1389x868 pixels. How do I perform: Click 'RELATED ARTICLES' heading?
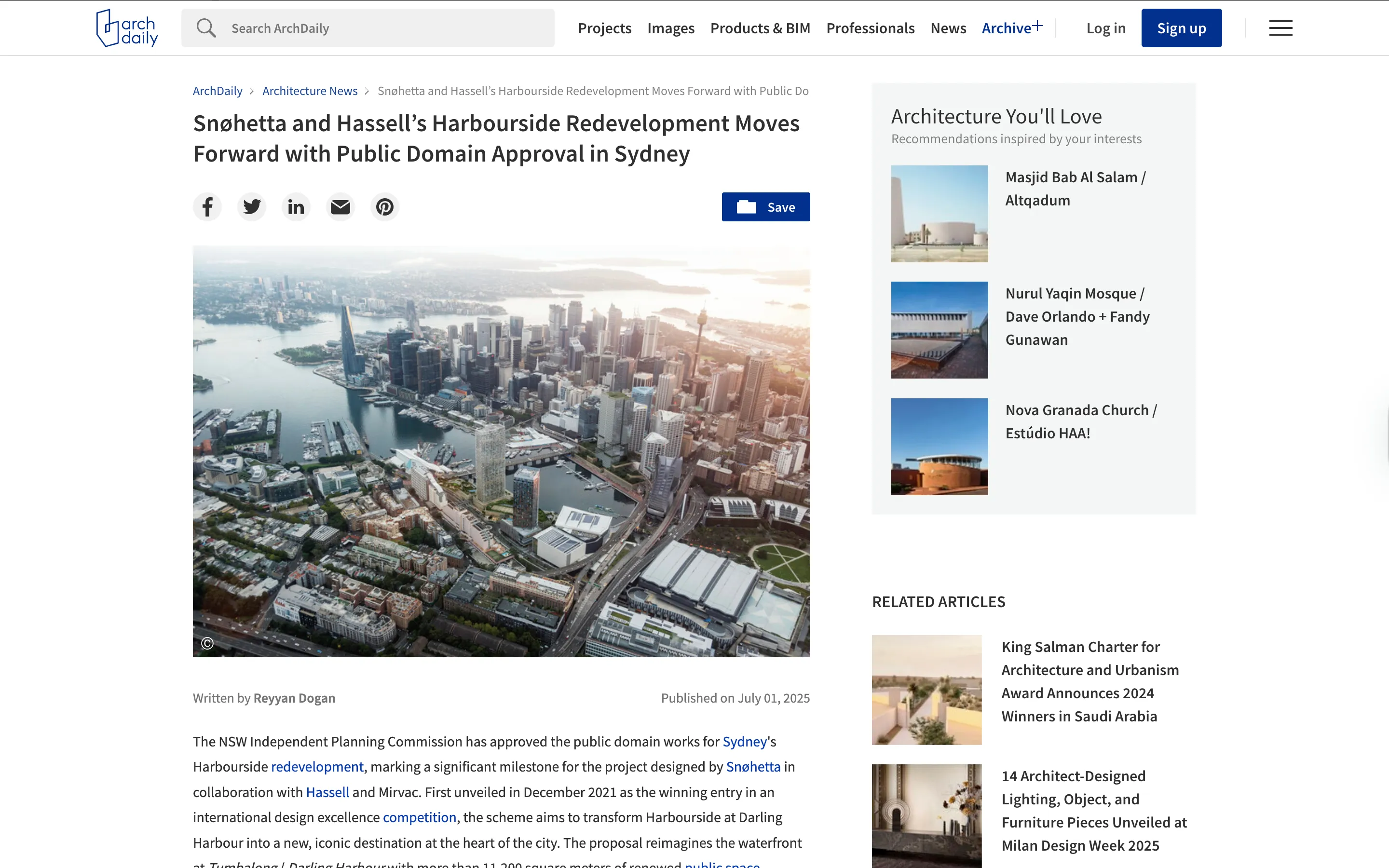939,602
